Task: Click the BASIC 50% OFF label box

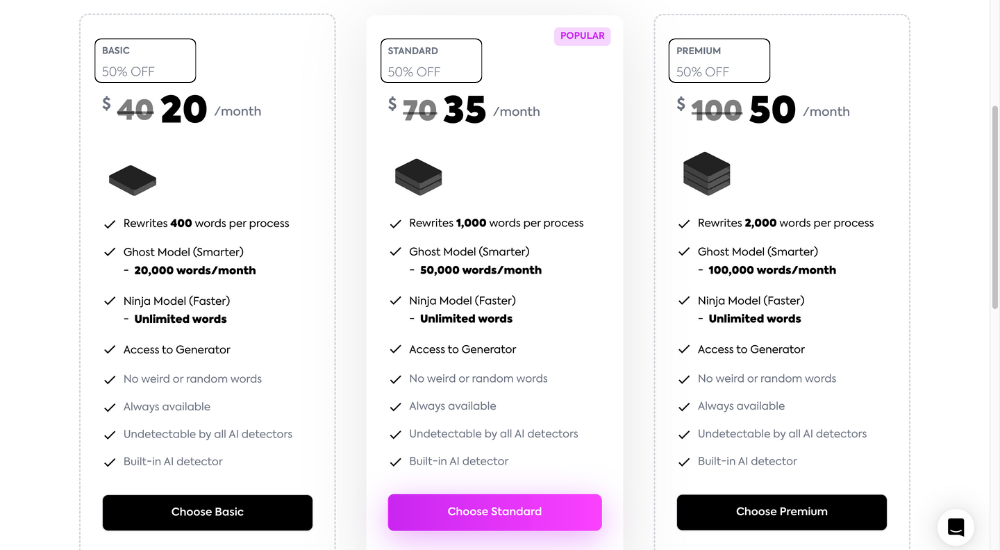Action: (x=145, y=61)
